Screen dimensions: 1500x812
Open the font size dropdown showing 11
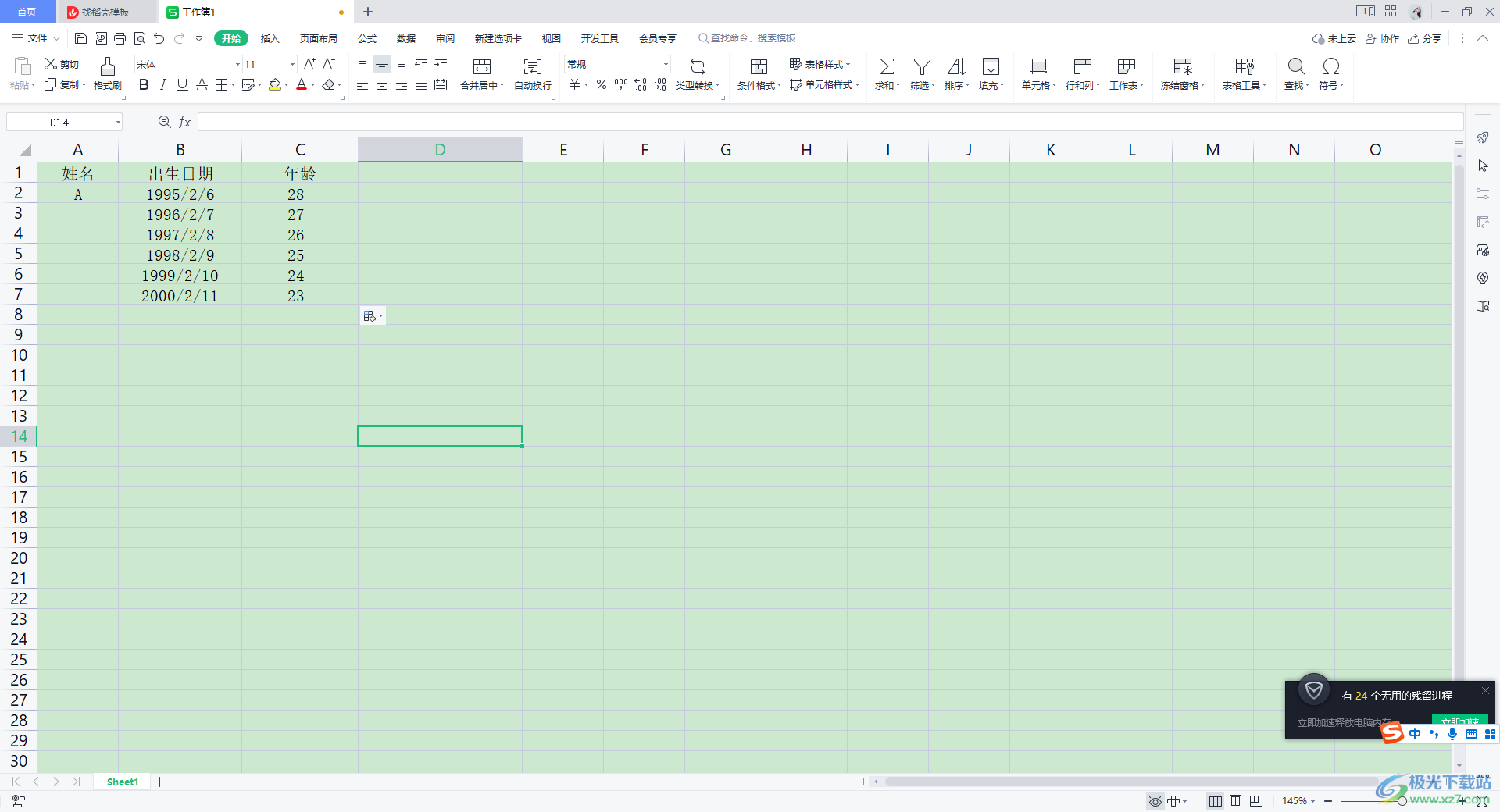[x=292, y=64]
